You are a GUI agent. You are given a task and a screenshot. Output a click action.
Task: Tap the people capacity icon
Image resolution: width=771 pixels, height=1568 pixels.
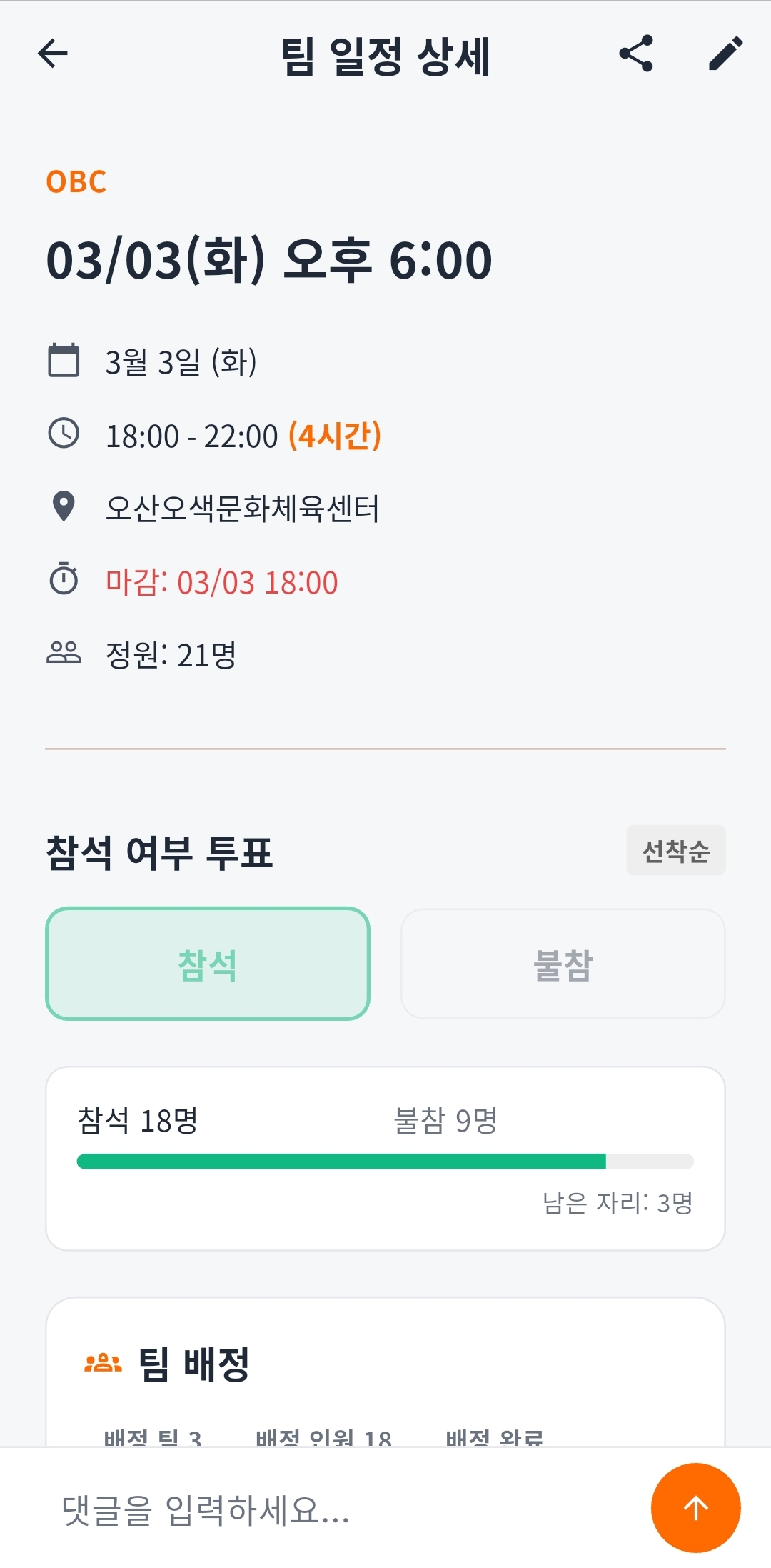pyautogui.click(x=64, y=652)
